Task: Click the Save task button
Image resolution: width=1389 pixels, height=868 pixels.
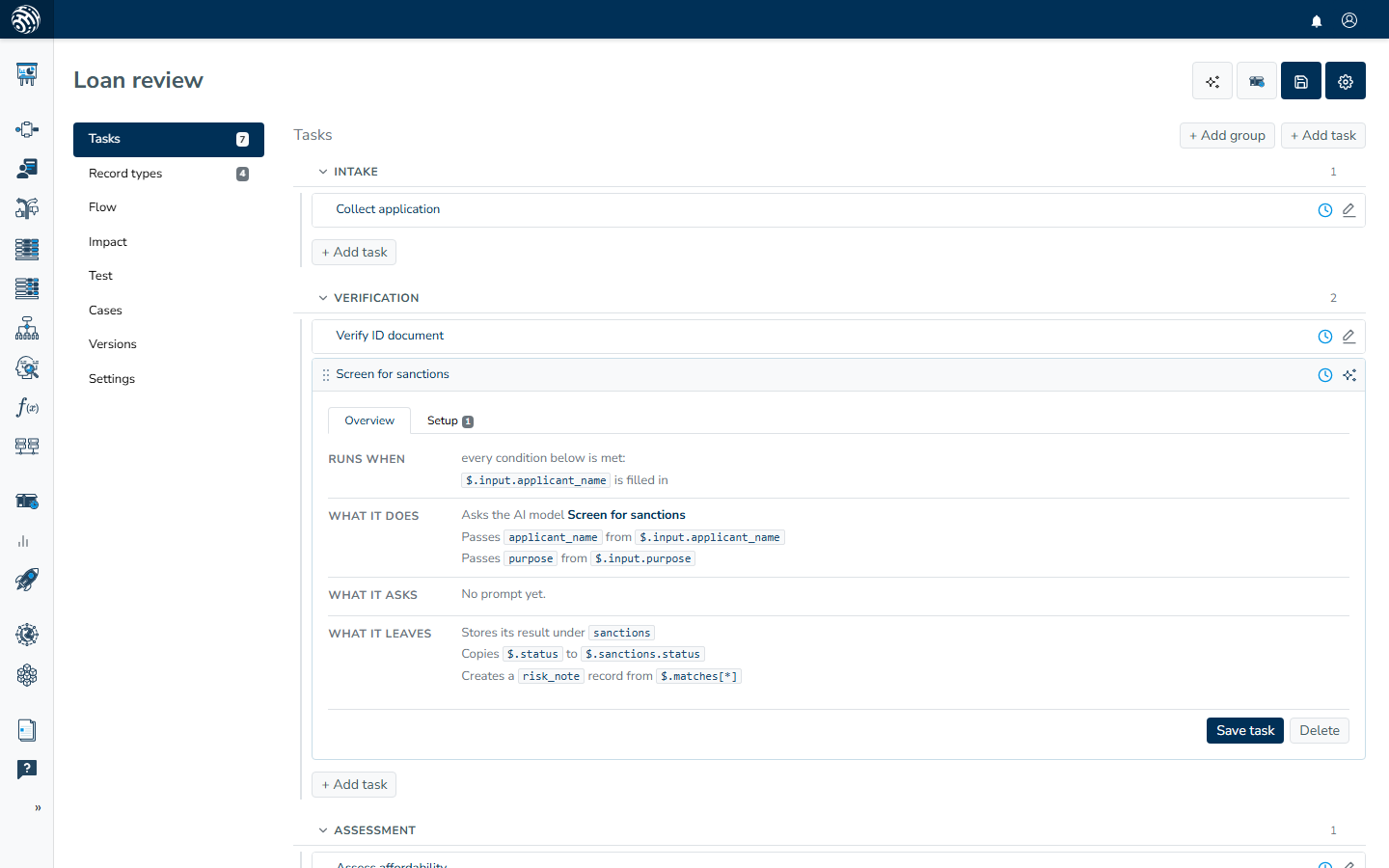Action: [1245, 731]
